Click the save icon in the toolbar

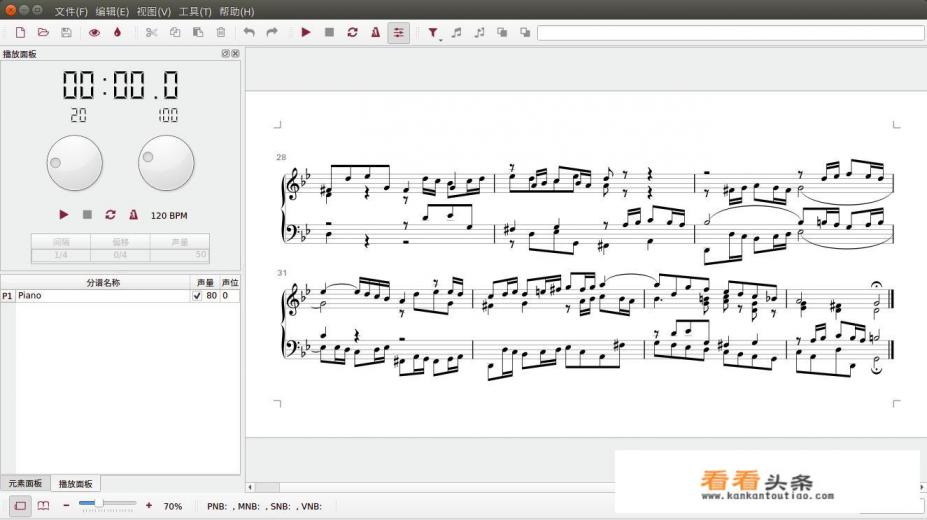(x=66, y=33)
